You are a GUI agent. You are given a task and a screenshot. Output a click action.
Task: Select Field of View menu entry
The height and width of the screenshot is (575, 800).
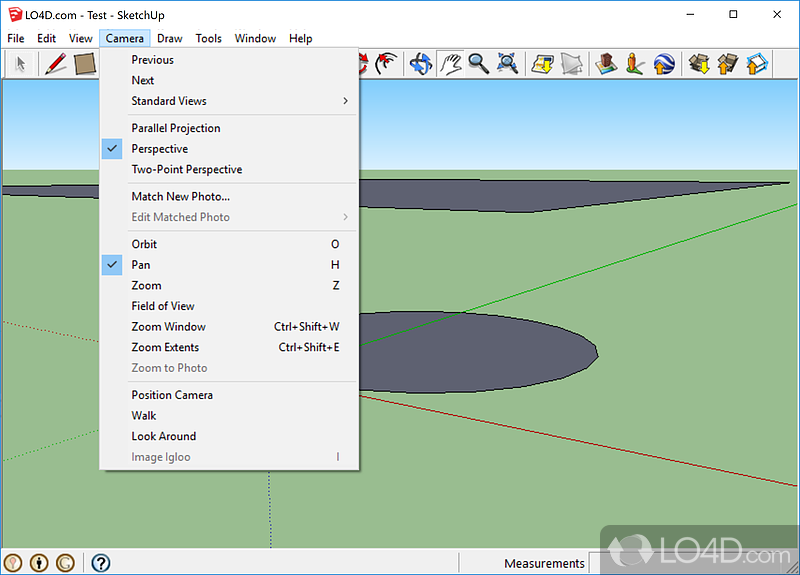pyautogui.click(x=162, y=306)
